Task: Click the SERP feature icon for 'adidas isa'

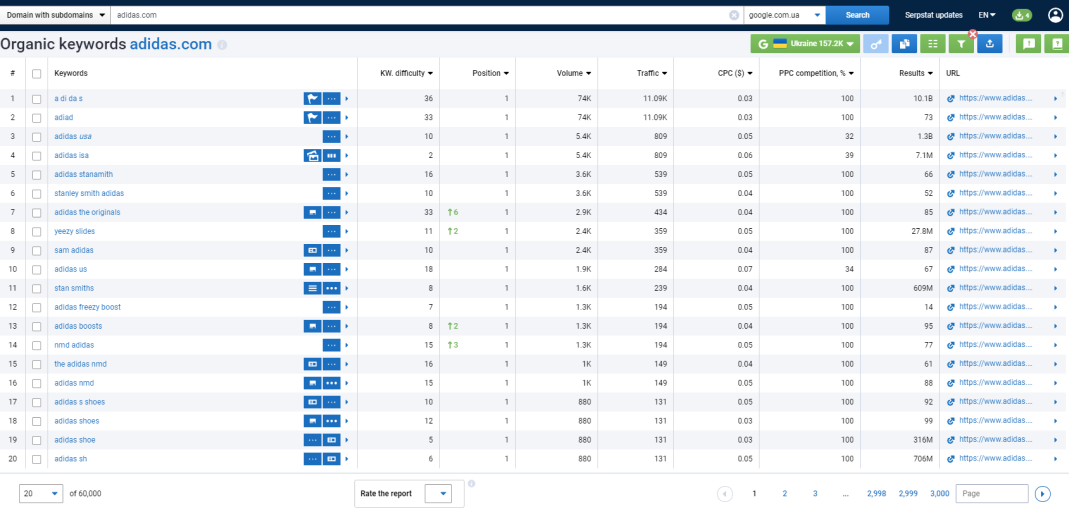Action: point(312,155)
